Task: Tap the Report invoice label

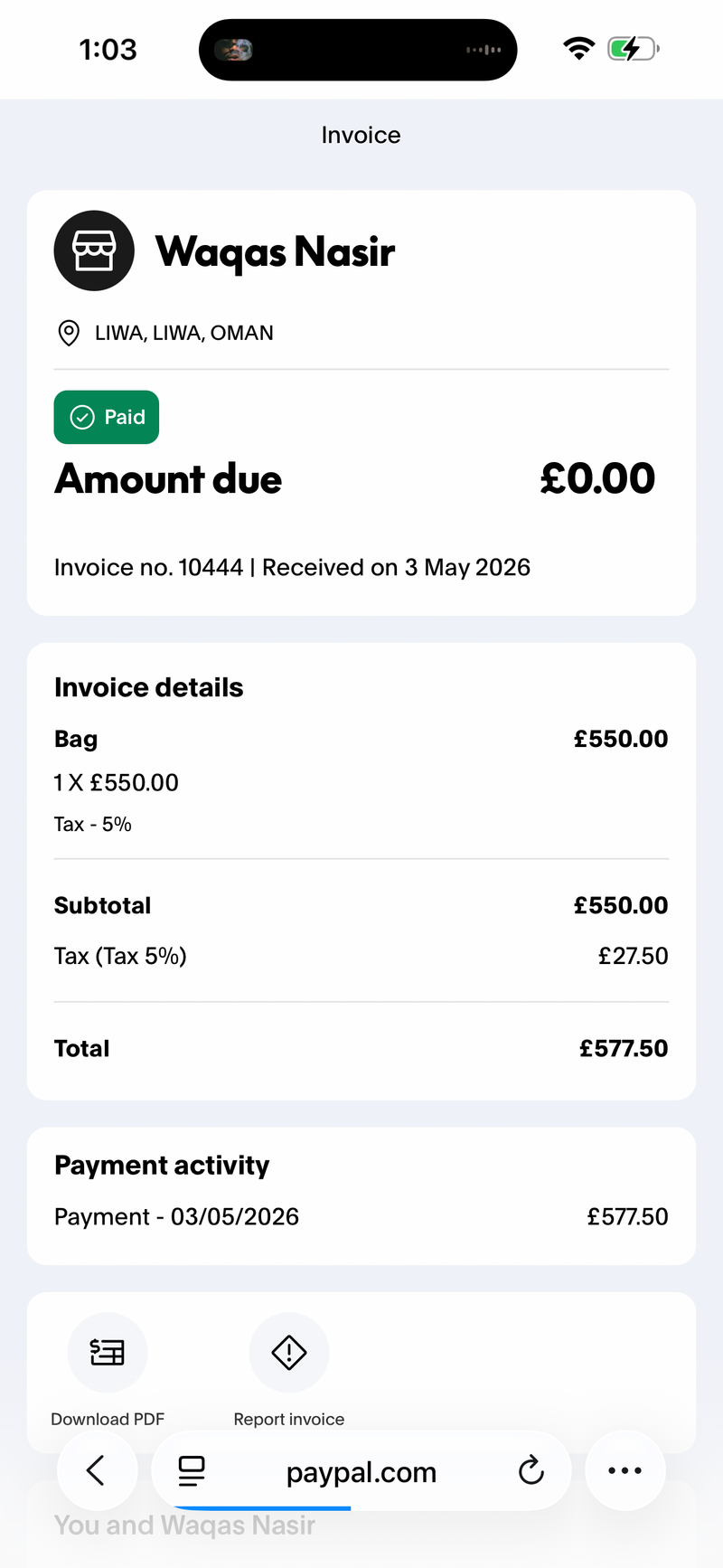Action: (289, 1419)
